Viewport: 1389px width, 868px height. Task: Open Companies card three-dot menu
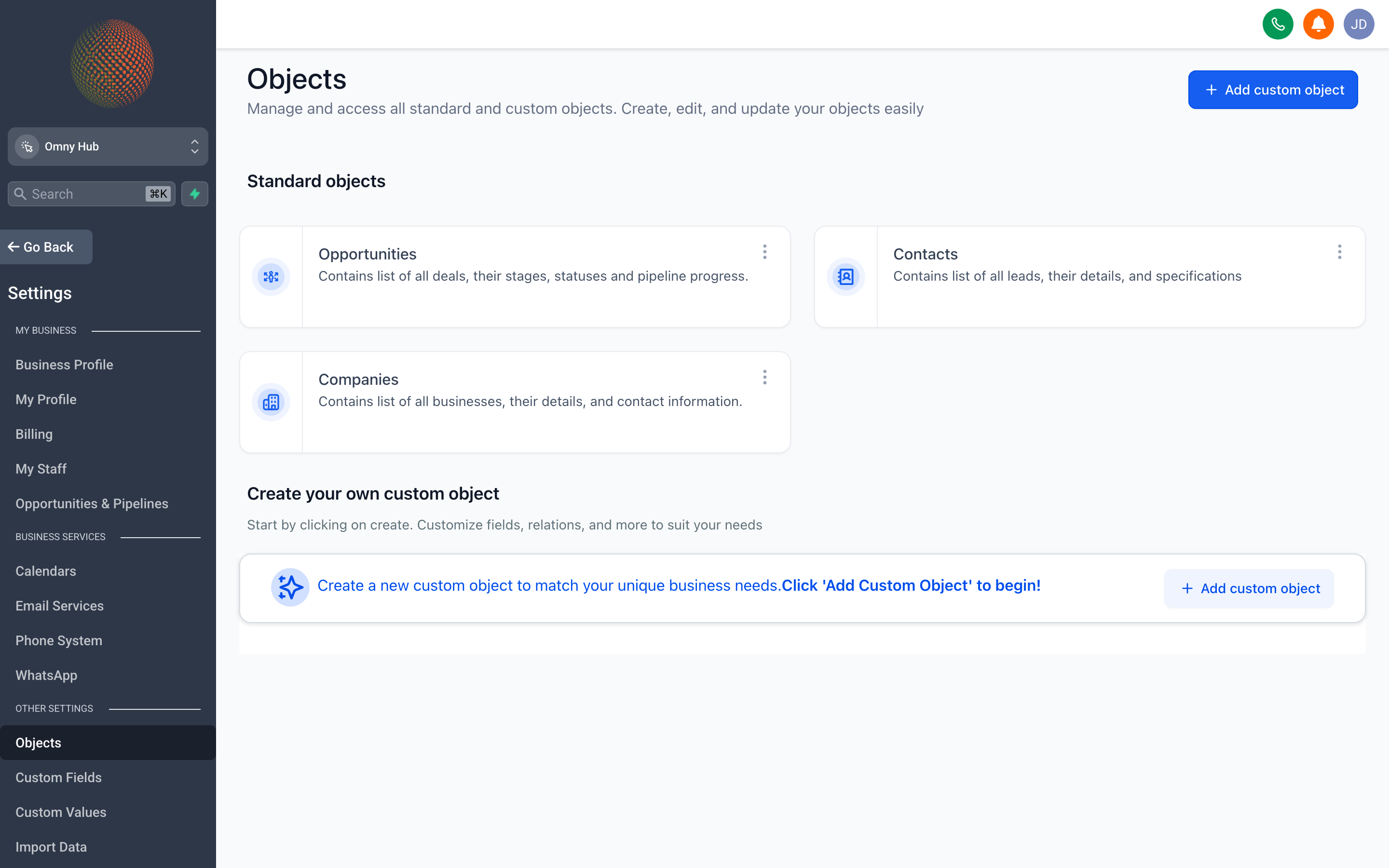coord(764,377)
